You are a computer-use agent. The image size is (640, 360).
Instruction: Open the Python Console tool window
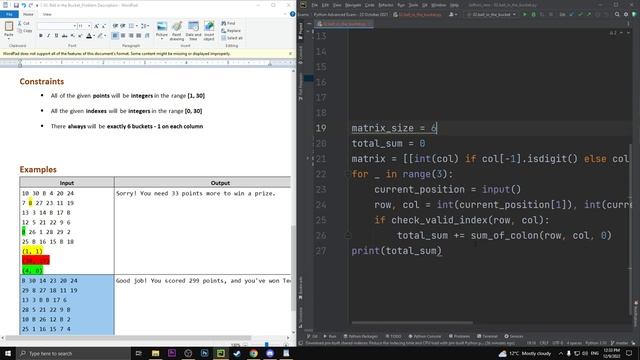coord(425,336)
